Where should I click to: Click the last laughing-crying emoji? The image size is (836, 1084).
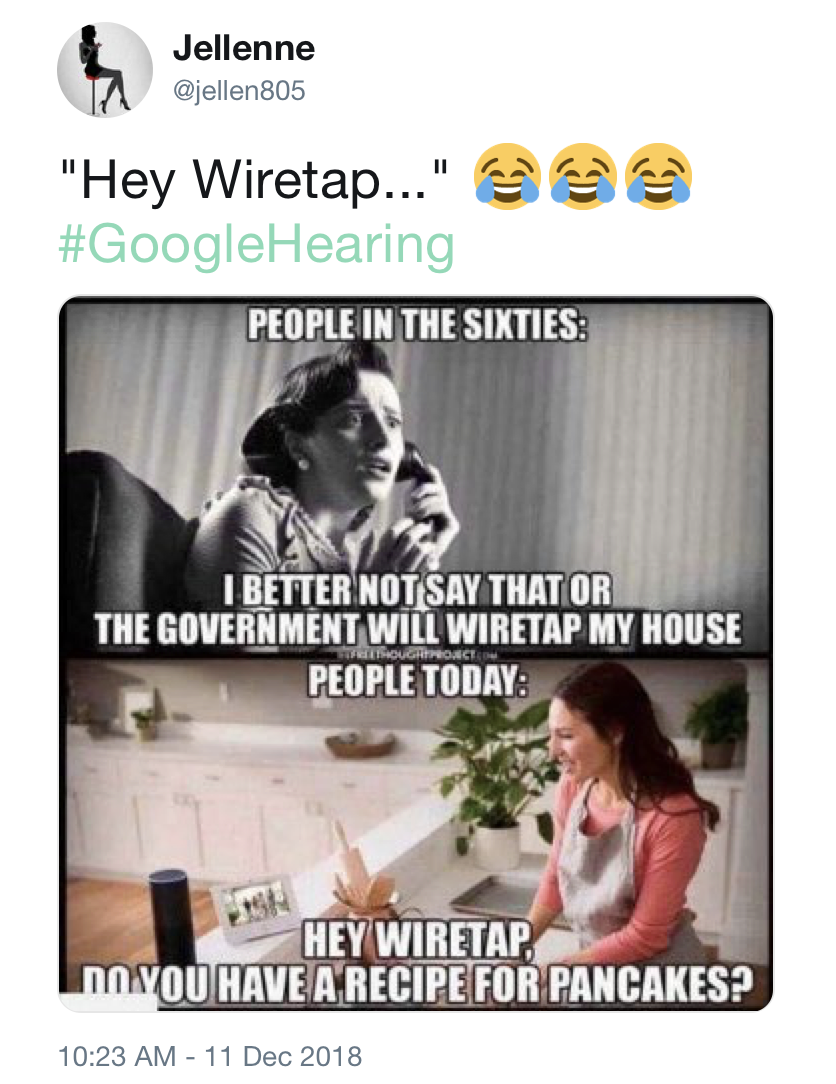tap(659, 177)
